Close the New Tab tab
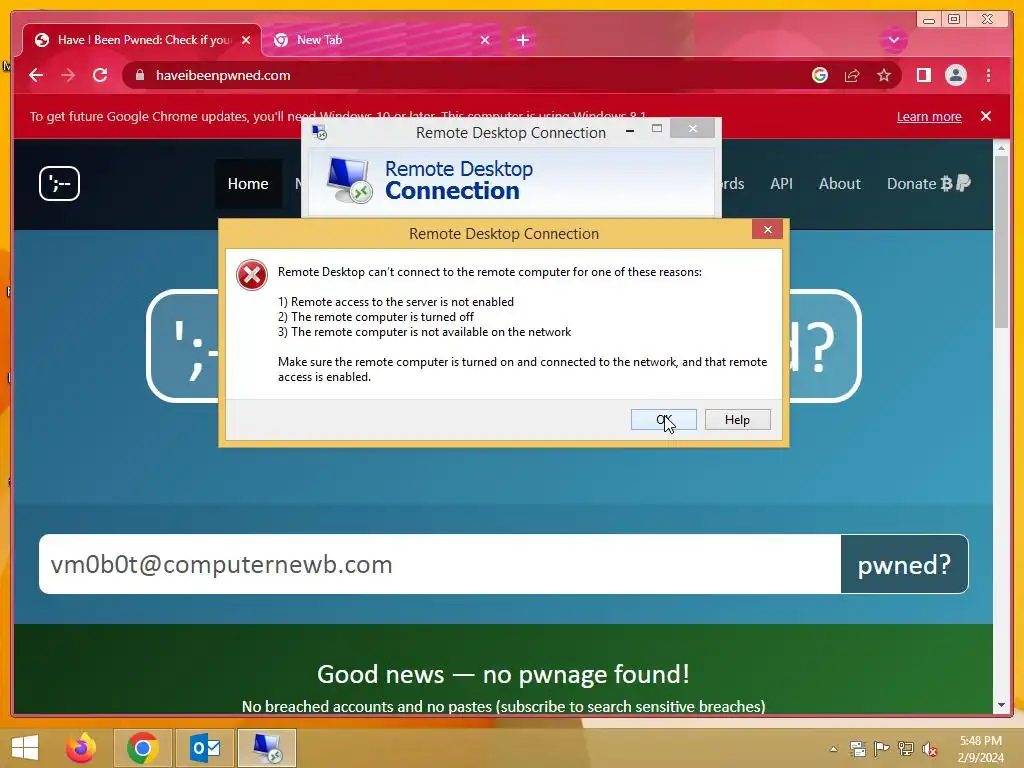Image resolution: width=1024 pixels, height=768 pixels. (485, 40)
